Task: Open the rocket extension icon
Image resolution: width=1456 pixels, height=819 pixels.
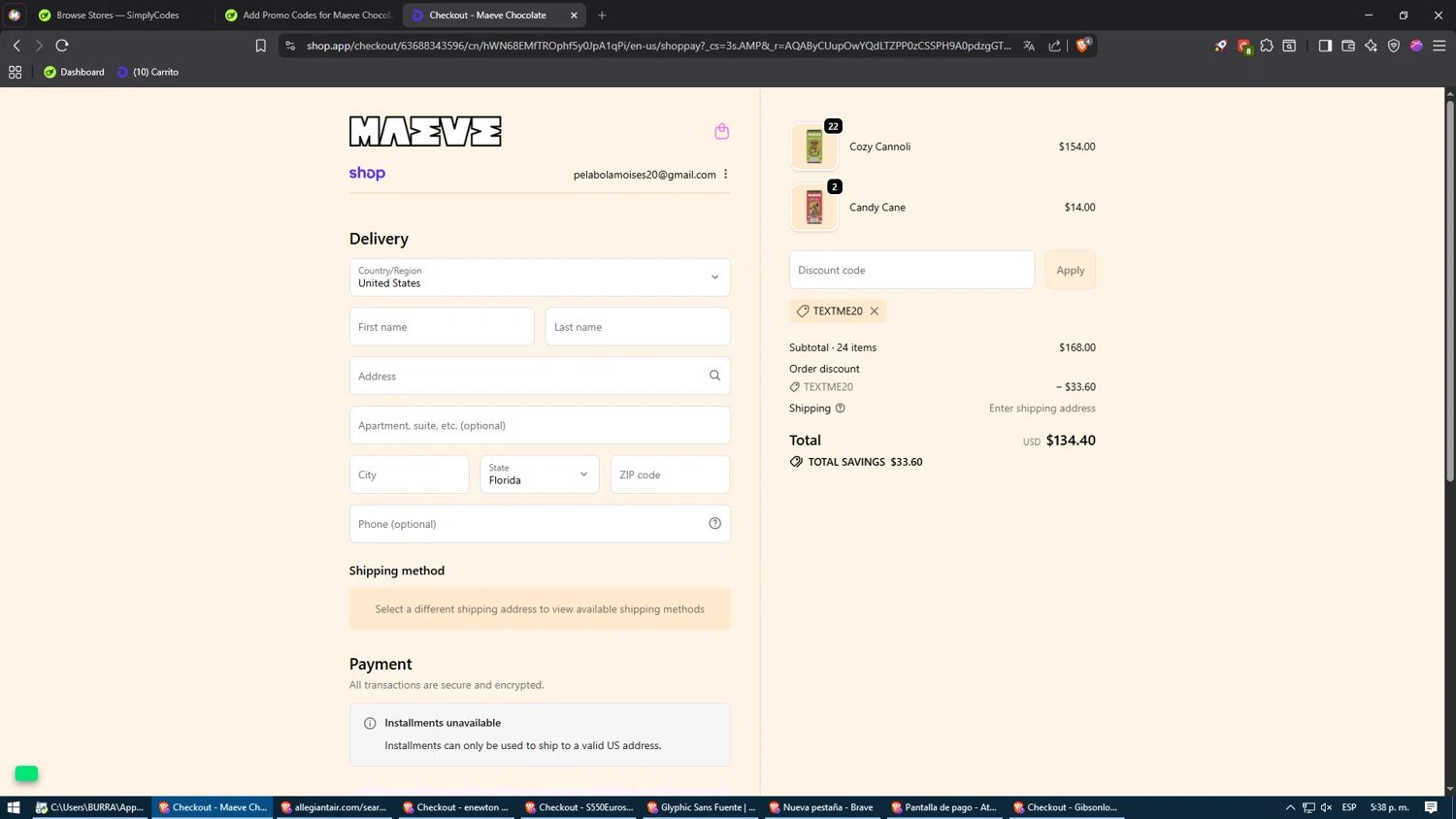Action: click(1221, 46)
